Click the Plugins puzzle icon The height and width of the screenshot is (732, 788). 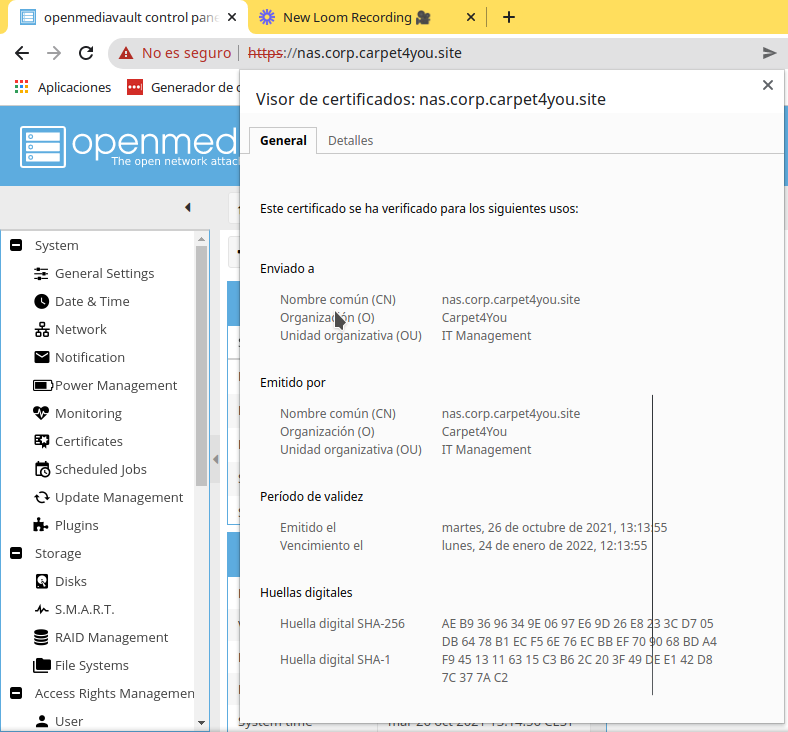pos(41,525)
